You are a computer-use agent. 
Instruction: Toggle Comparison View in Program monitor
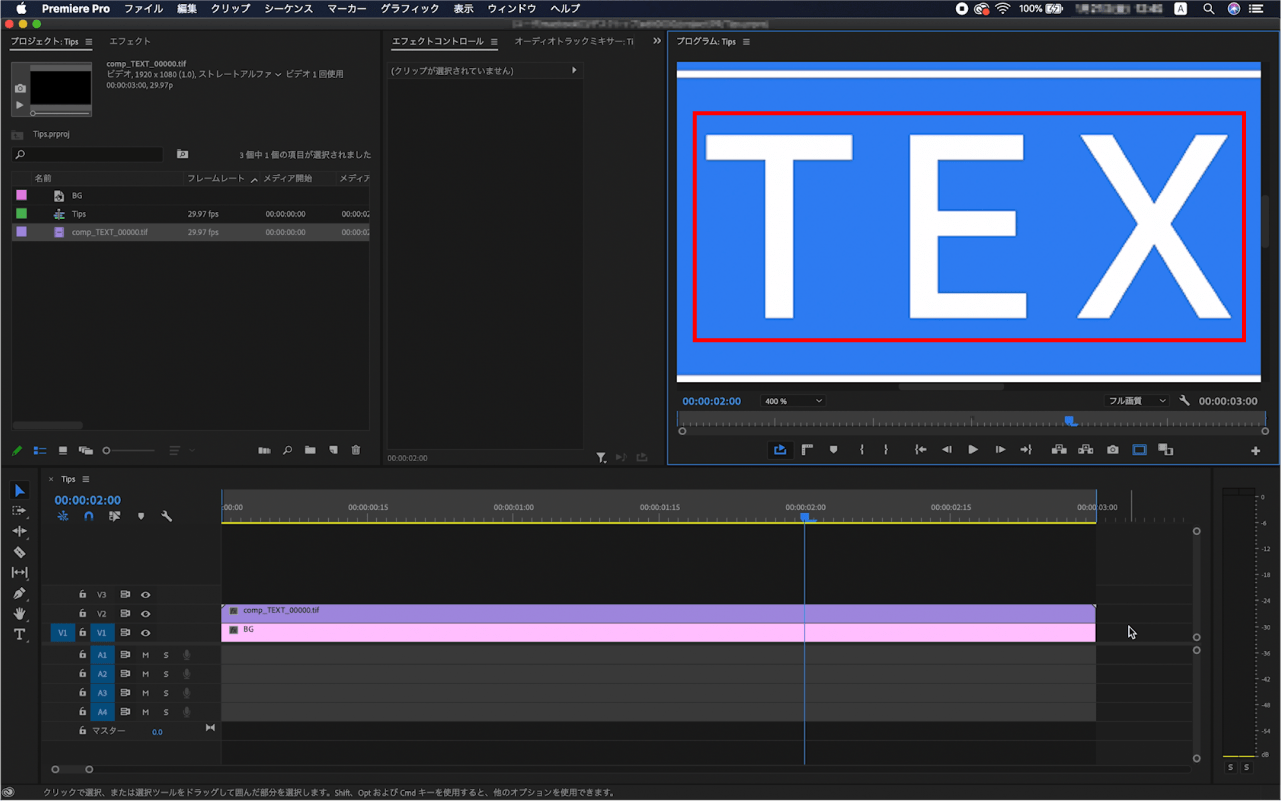coord(1165,450)
